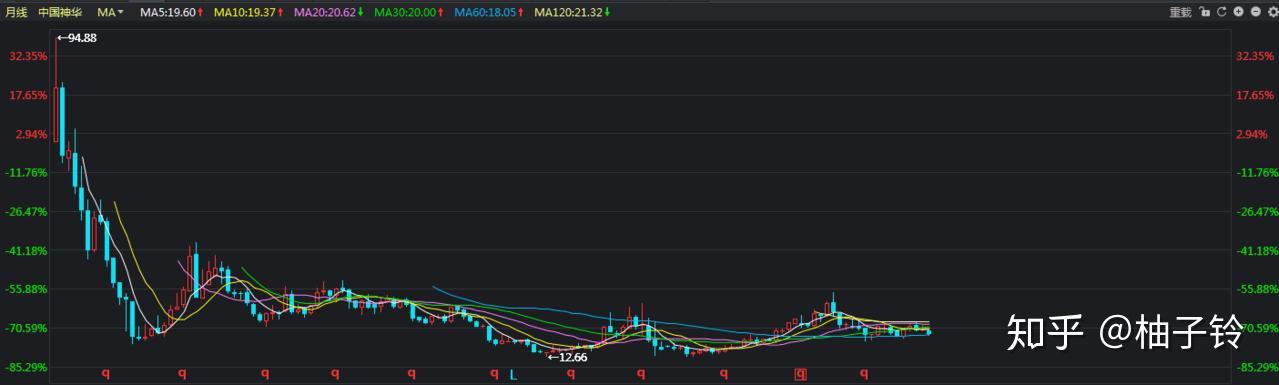Select the 中国神华 stock name
The height and width of the screenshot is (385, 1279).
(60, 12)
